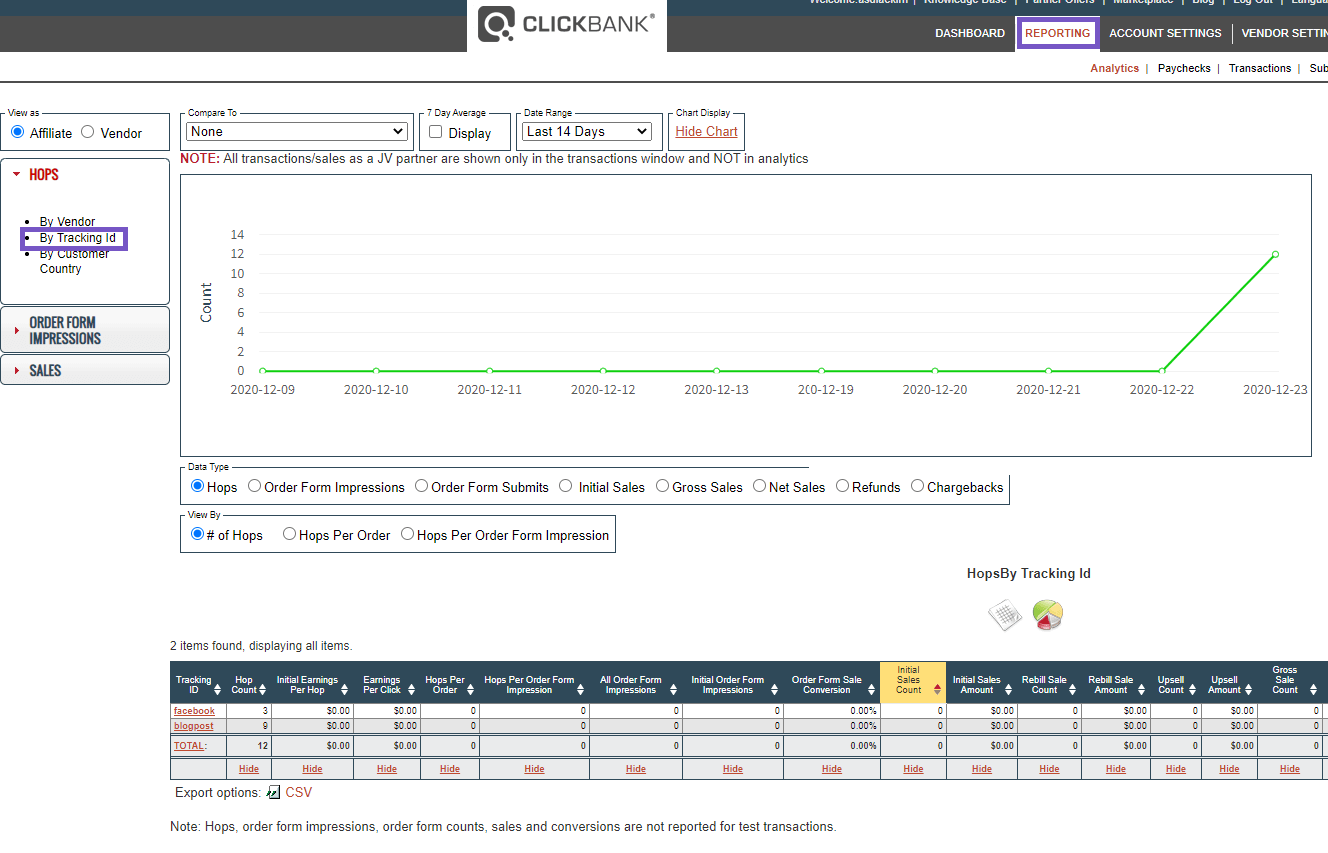Viewport: 1328px width, 853px height.
Task: Sort by Hops Per Order arrows
Action: 471,689
